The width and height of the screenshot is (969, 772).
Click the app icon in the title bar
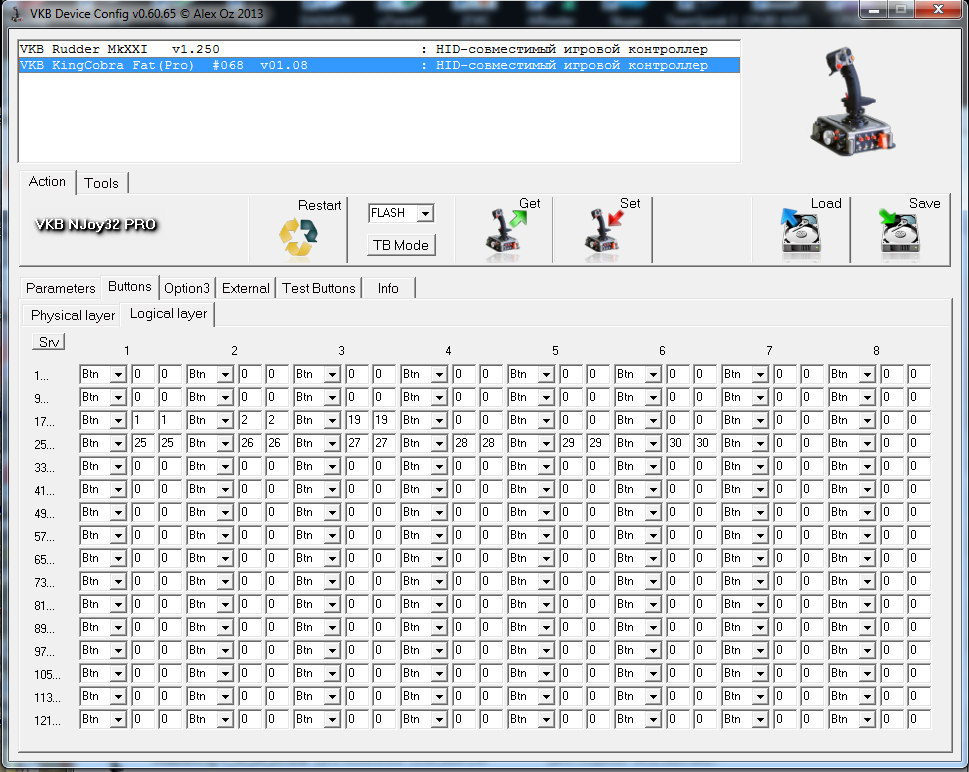tap(16, 14)
